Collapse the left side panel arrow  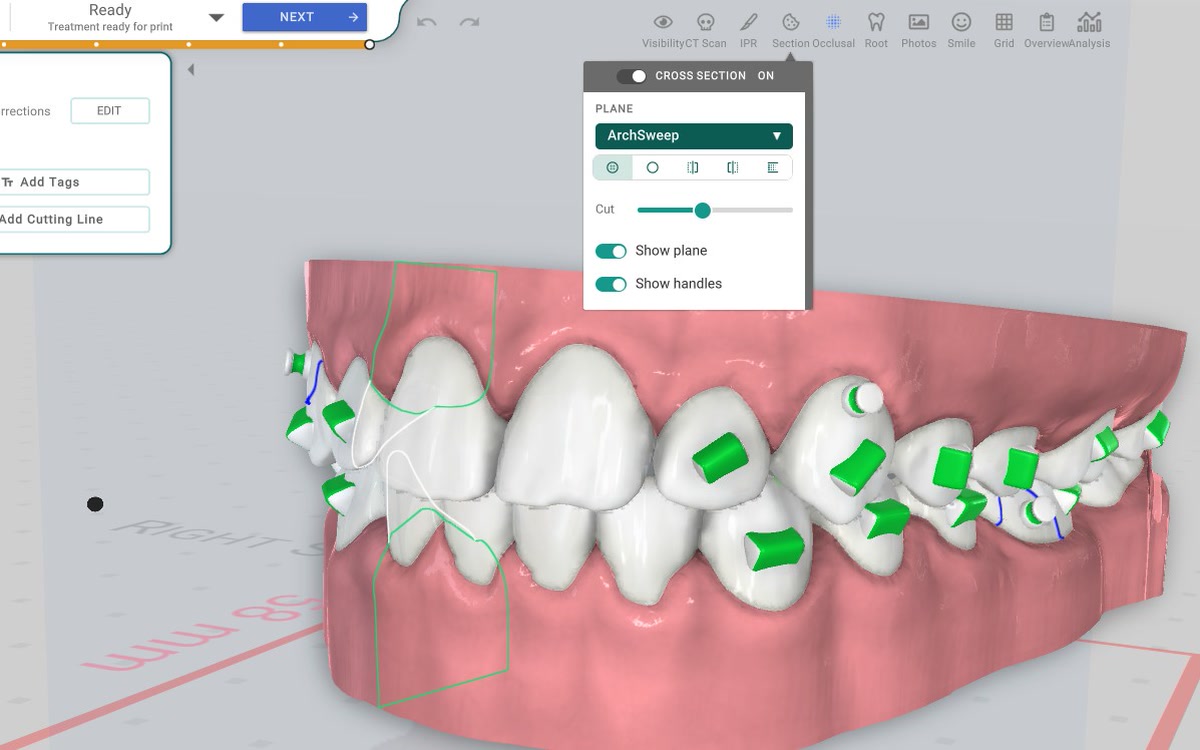(x=190, y=70)
